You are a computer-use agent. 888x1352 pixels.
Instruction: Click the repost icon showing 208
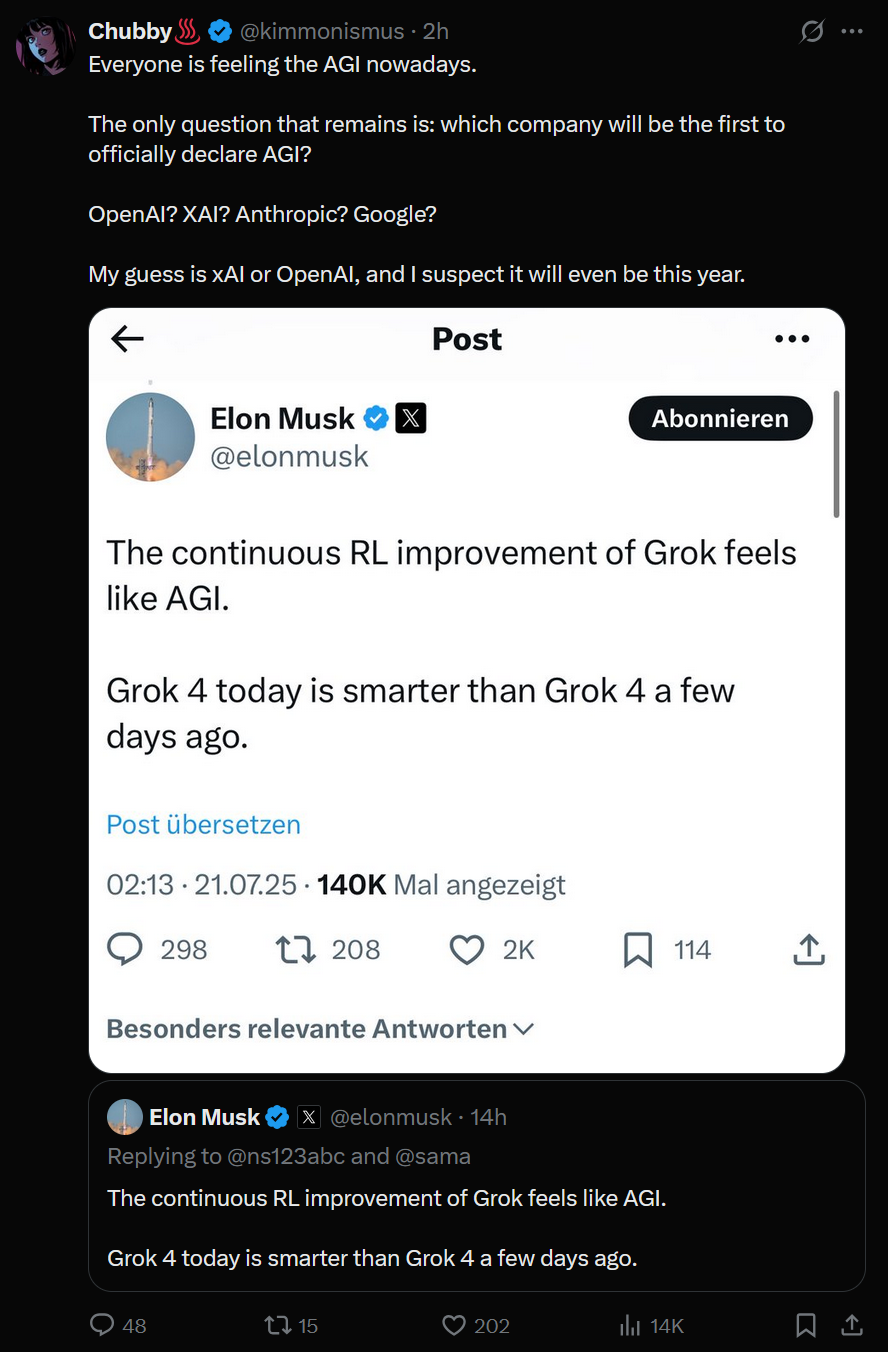[x=296, y=949]
